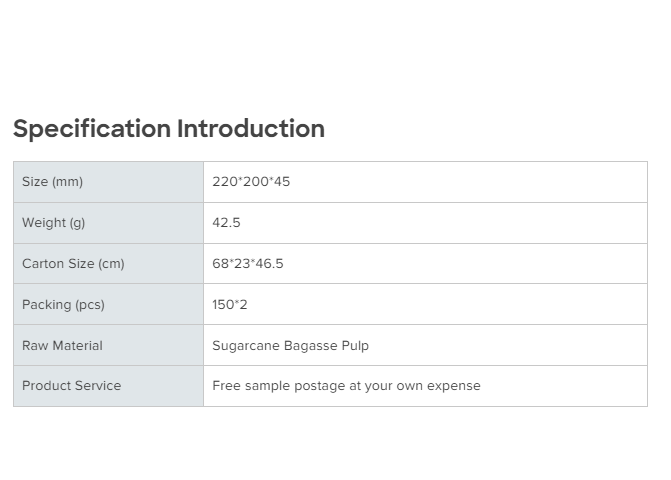Select the Carton Size (cm) label

73,264
